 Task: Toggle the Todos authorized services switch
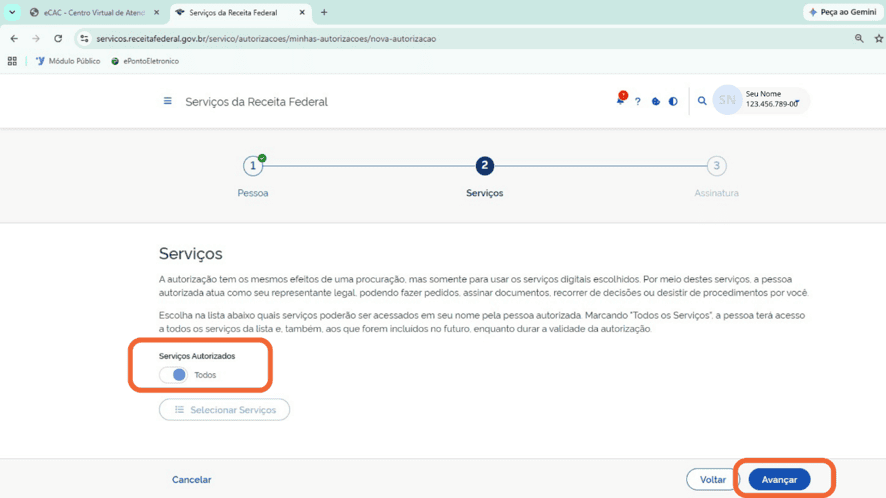click(x=173, y=375)
